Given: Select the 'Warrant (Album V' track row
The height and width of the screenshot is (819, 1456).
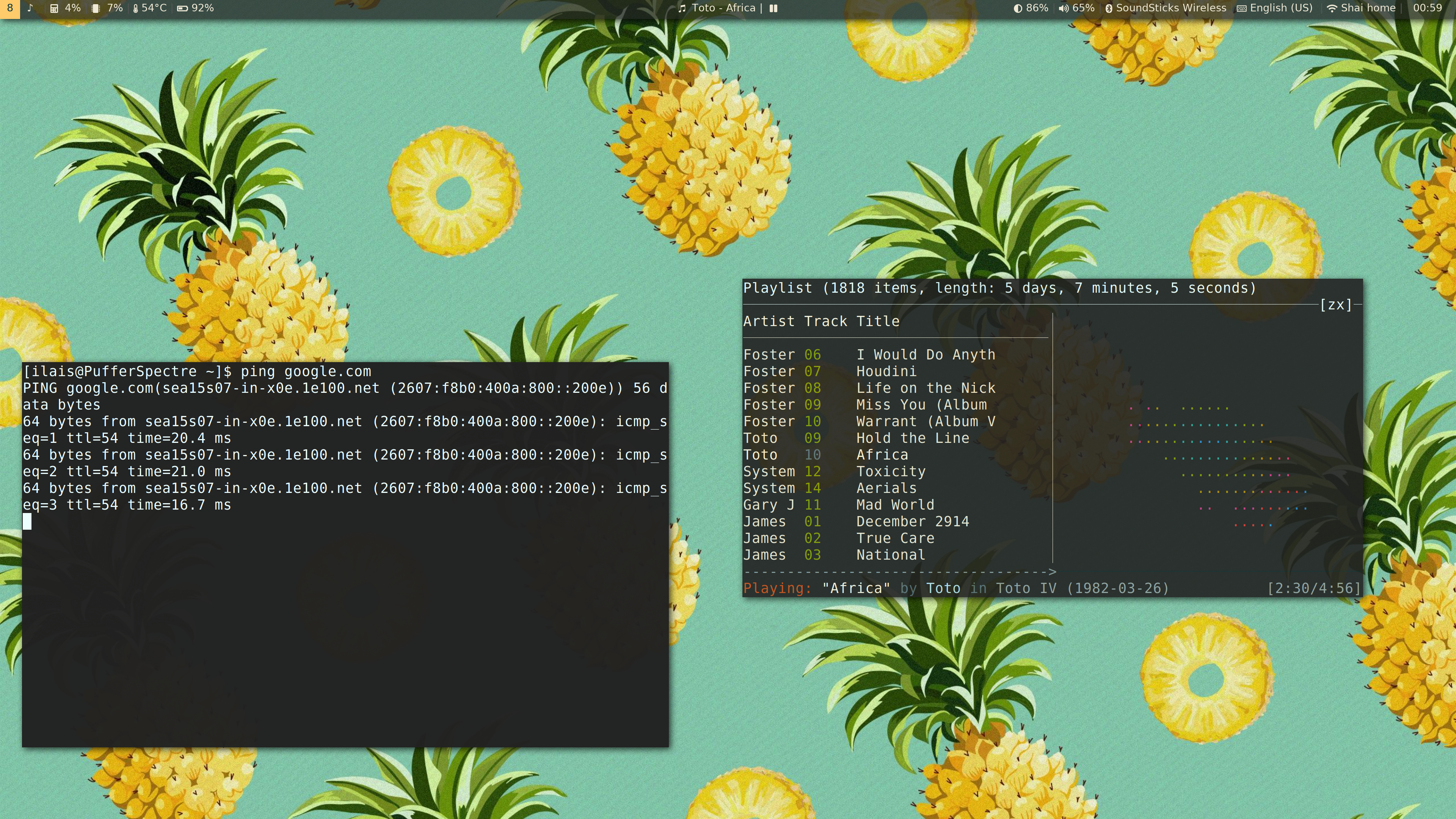Looking at the screenshot, I should pos(896,422).
